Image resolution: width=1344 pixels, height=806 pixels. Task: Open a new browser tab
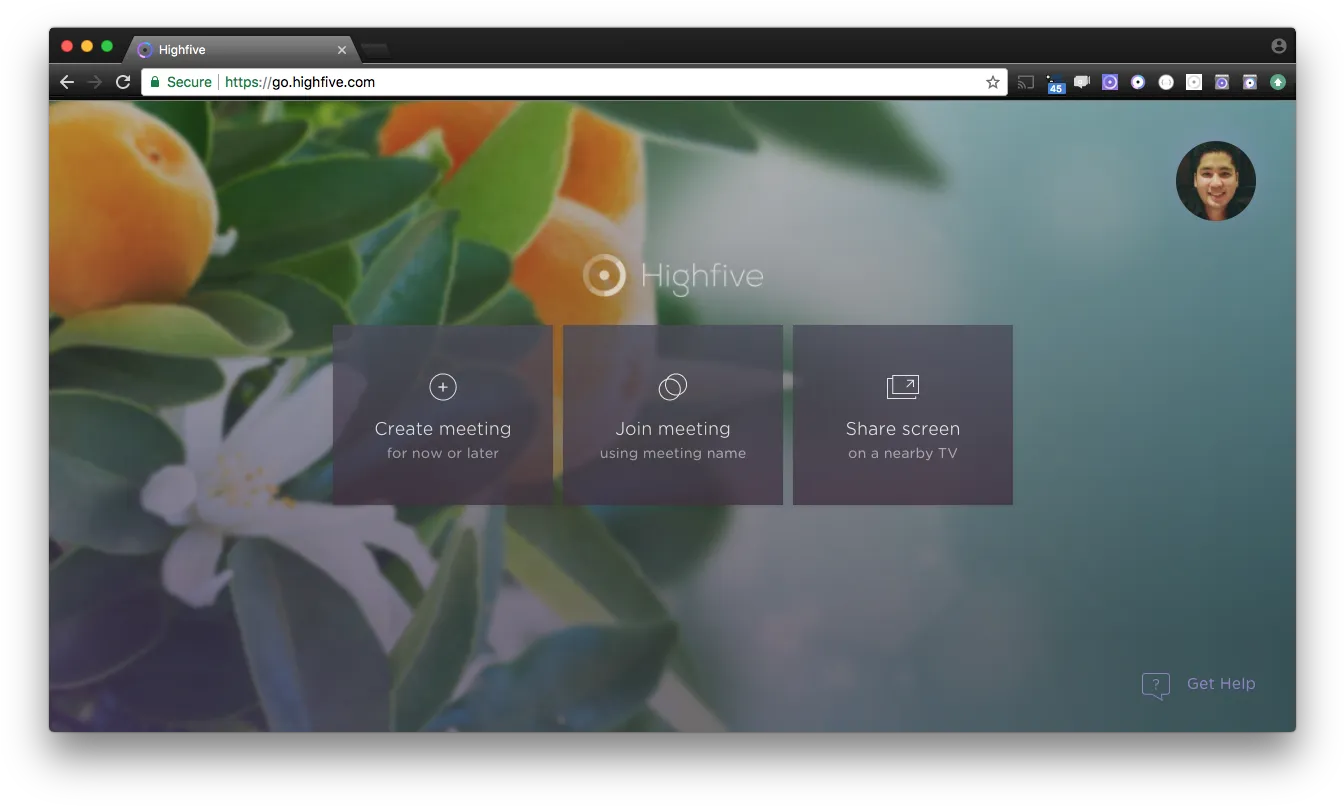375,49
